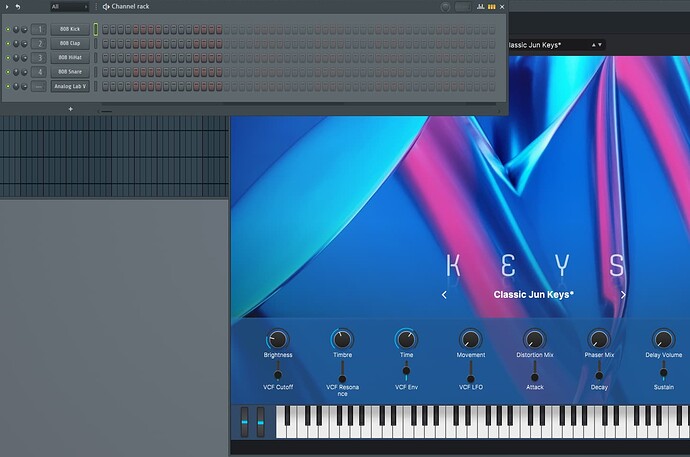The height and width of the screenshot is (457, 690).
Task: Select the 808 Clap channel selector
Action: pyautogui.click(x=95, y=44)
